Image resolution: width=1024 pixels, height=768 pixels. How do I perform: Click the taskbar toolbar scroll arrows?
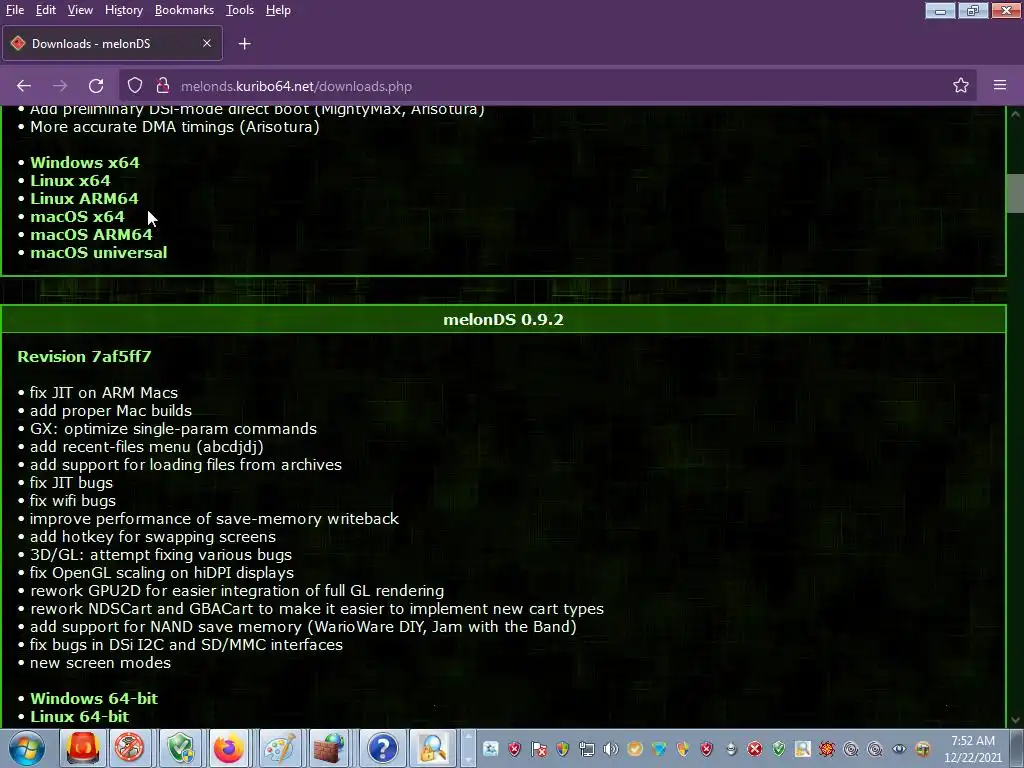468,748
